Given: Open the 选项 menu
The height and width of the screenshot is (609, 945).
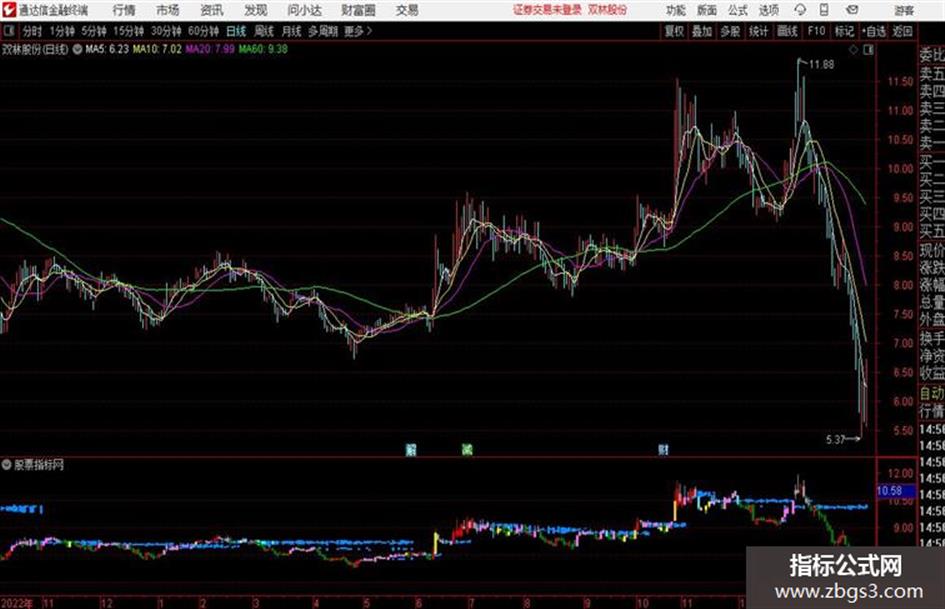Looking at the screenshot, I should point(769,10).
